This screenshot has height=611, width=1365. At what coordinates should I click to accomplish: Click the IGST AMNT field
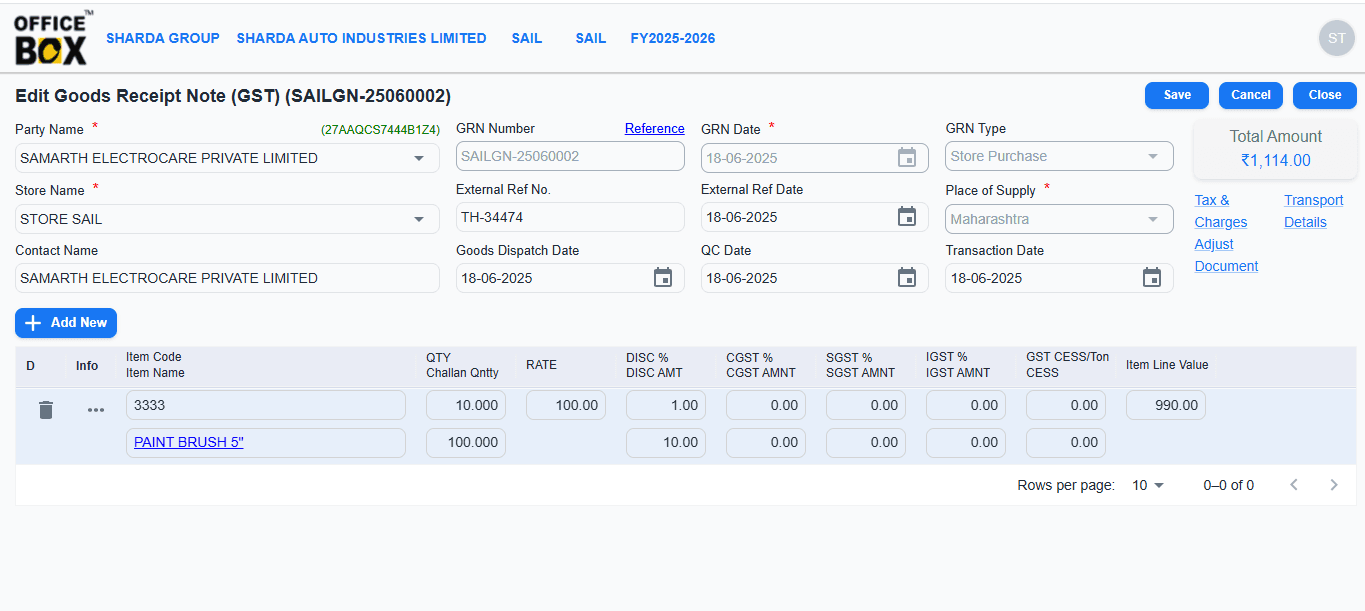coord(966,442)
